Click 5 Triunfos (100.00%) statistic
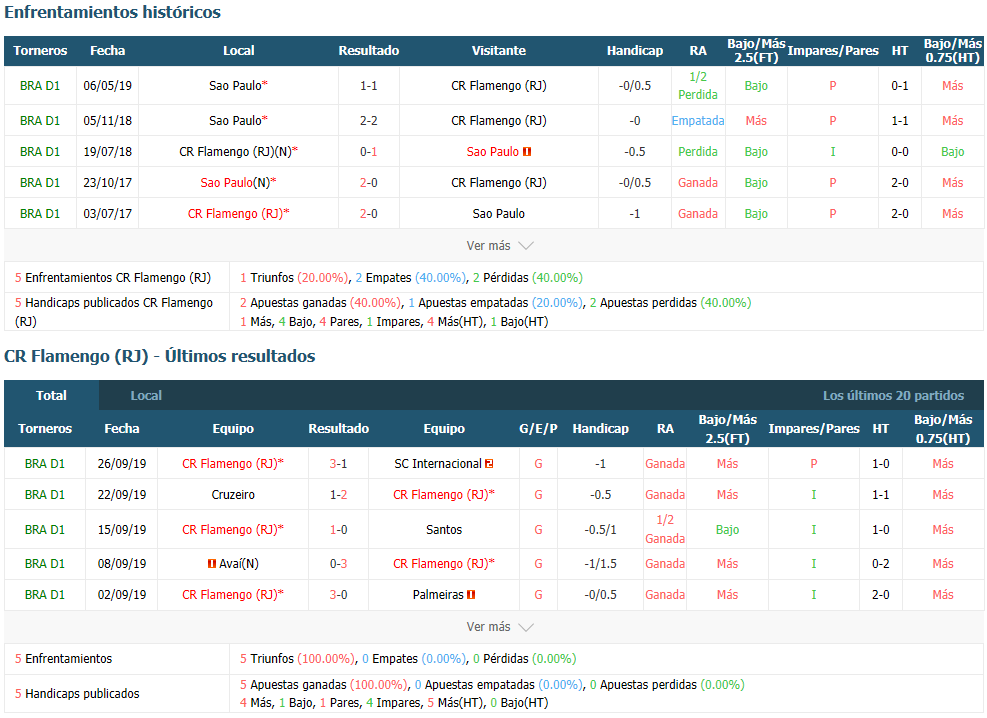987x718 pixels. tap(297, 659)
